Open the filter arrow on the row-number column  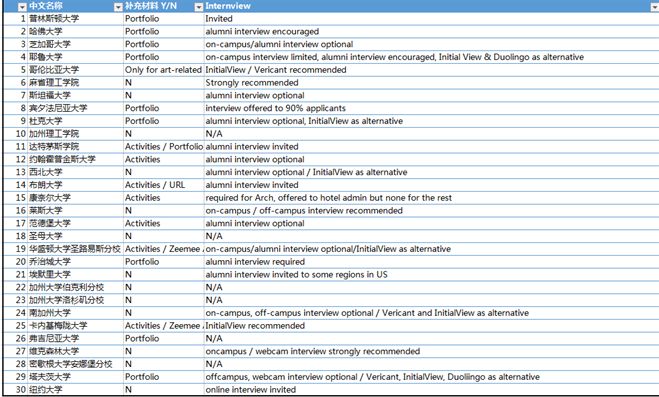[x=22, y=7]
